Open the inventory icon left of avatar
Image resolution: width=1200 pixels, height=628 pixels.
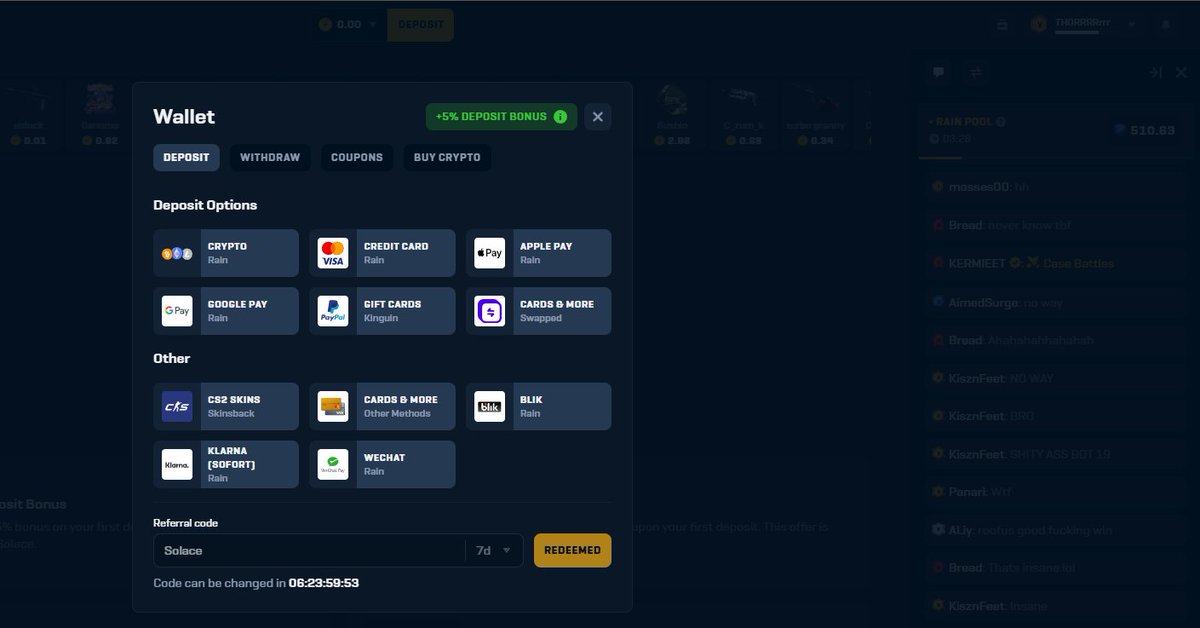point(1002,25)
